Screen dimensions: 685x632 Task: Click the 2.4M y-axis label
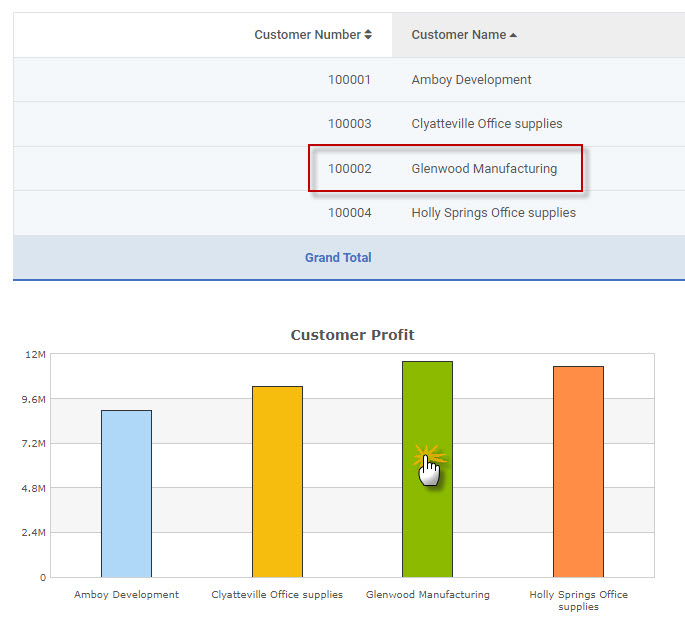tap(34, 532)
